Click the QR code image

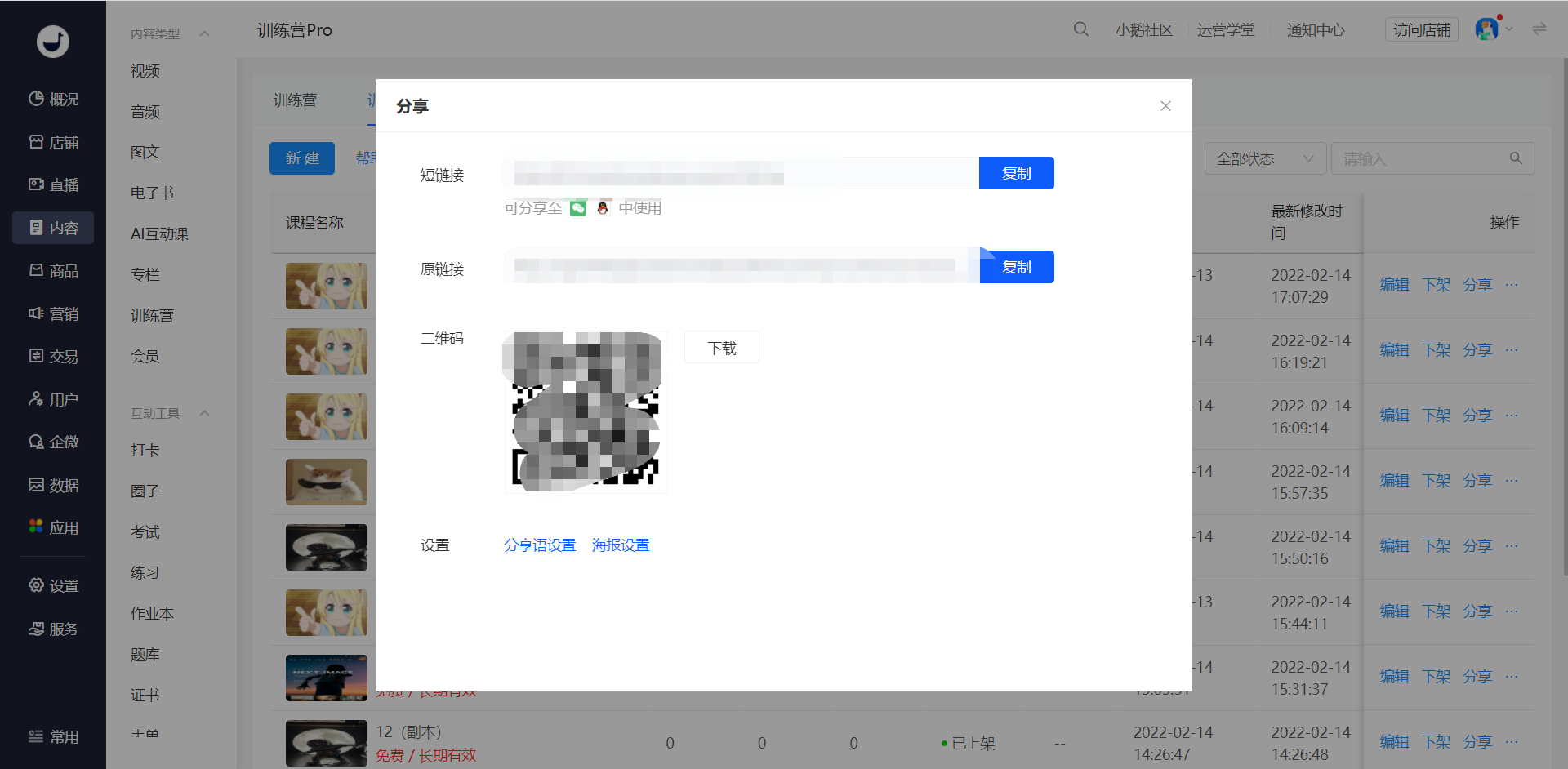(x=586, y=411)
